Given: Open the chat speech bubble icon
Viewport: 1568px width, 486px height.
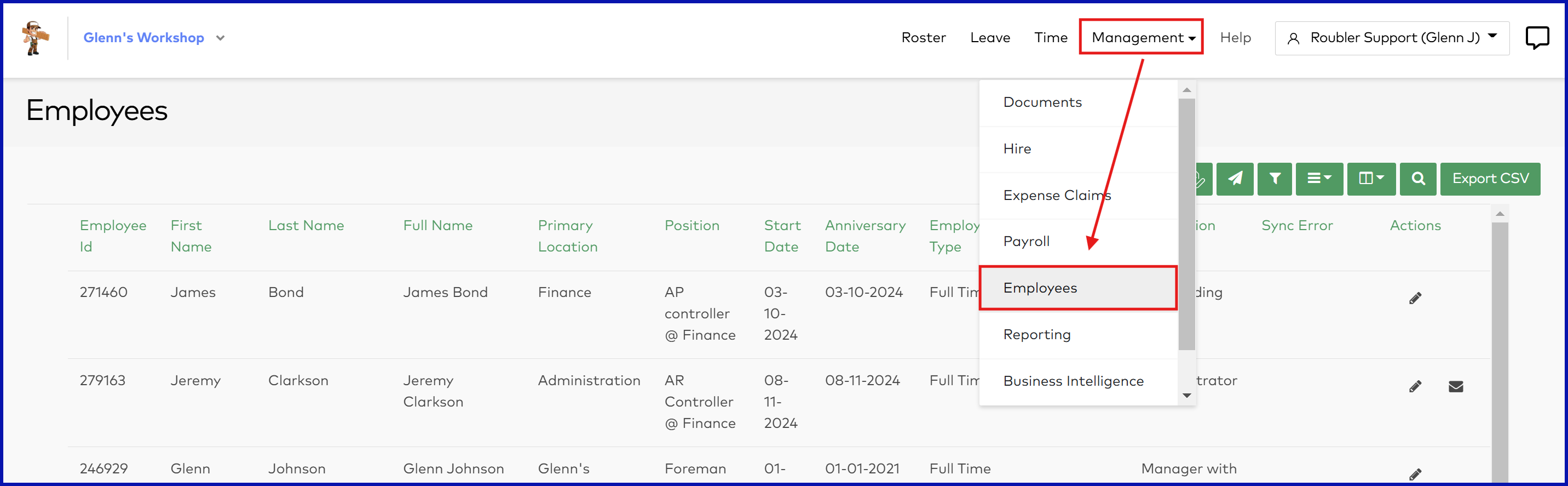Looking at the screenshot, I should (x=1536, y=38).
